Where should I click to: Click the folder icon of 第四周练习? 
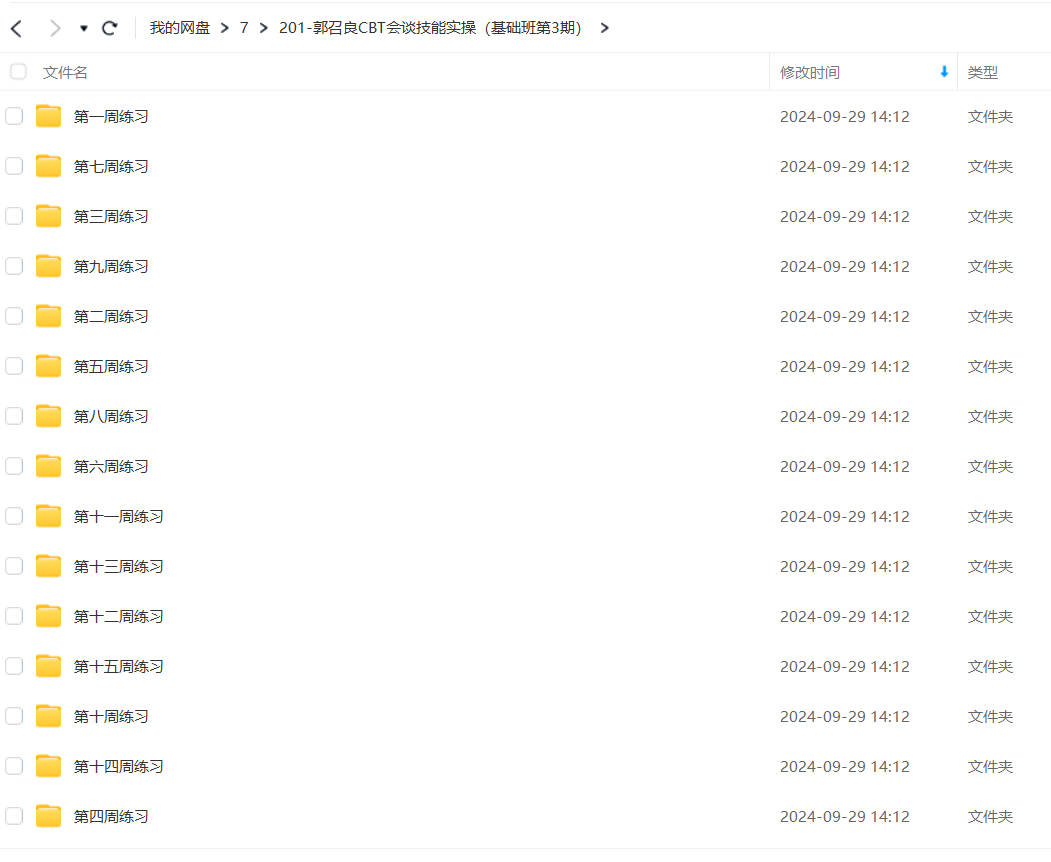pyautogui.click(x=48, y=816)
